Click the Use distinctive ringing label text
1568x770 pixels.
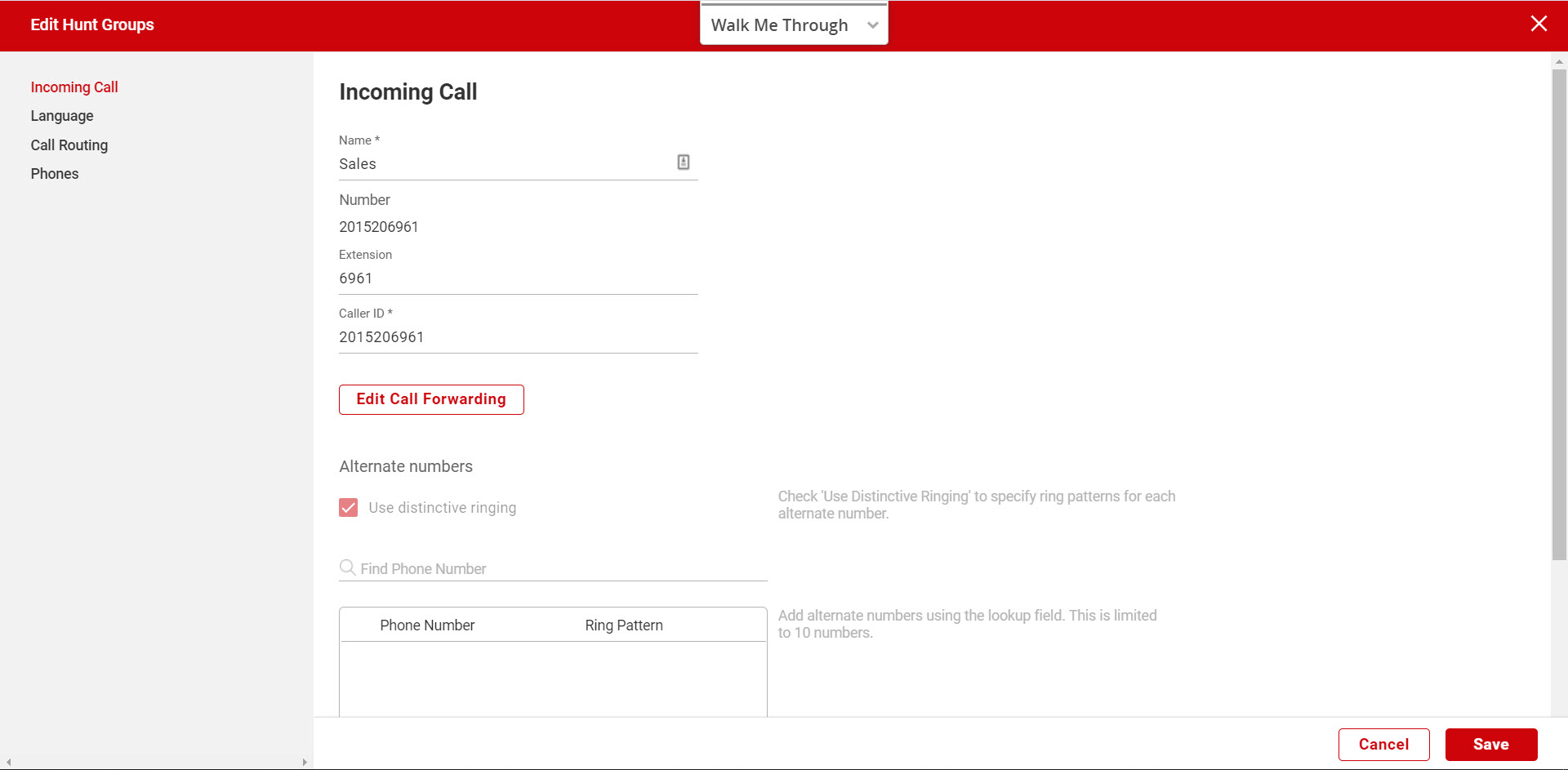tap(443, 508)
